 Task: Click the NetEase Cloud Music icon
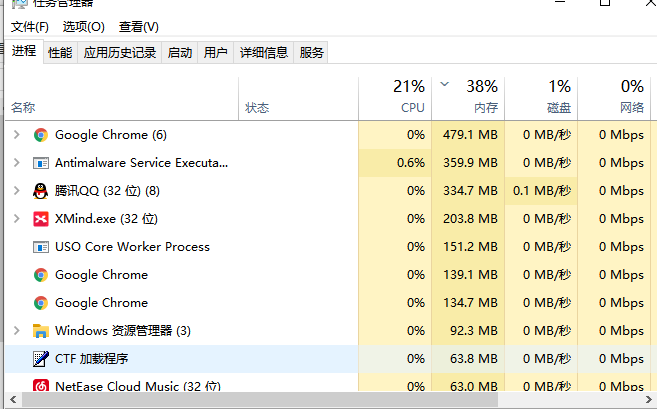41,386
